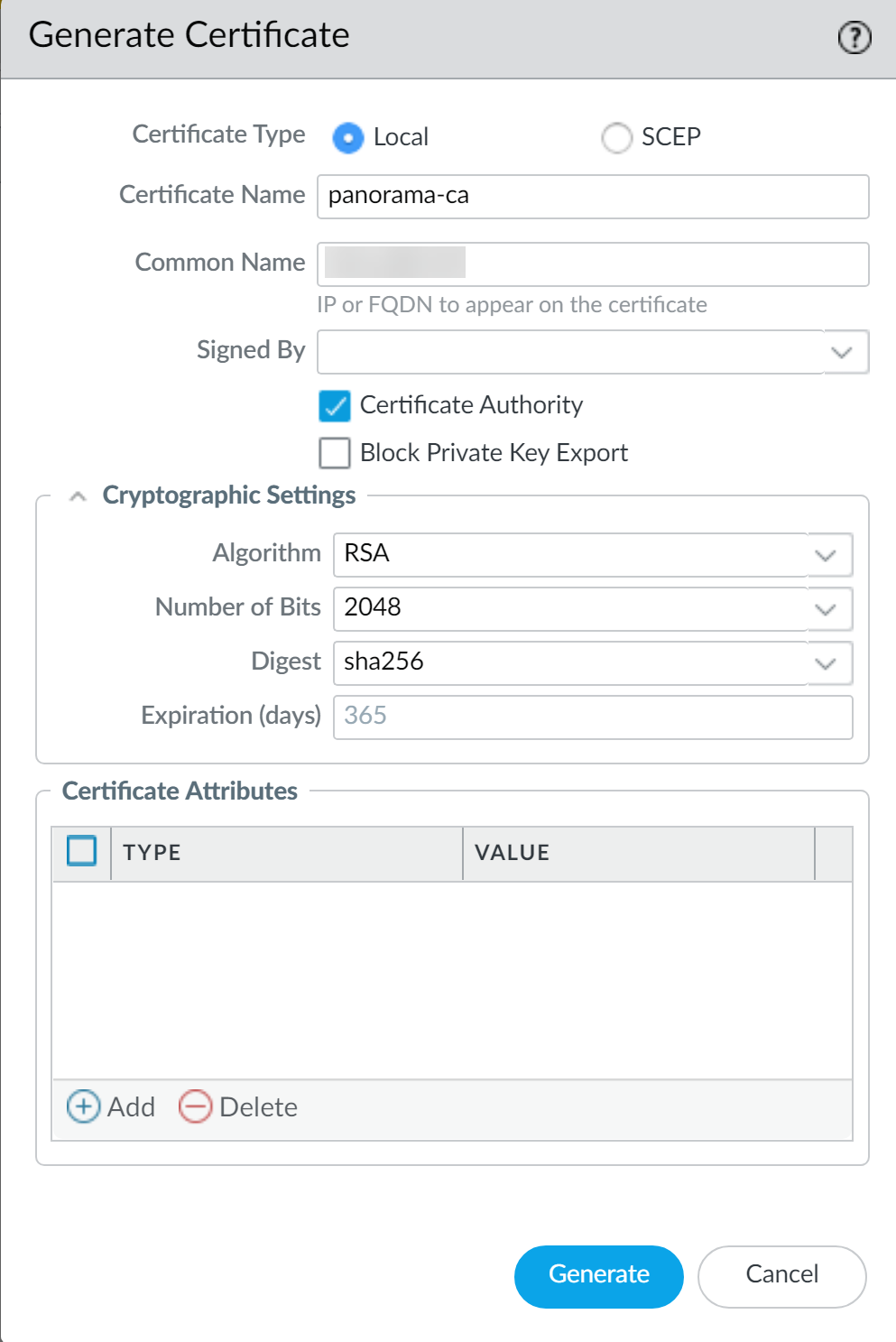Viewport: 896px width, 1342px height.
Task: Click the Add plus icon
Action: (x=84, y=1106)
